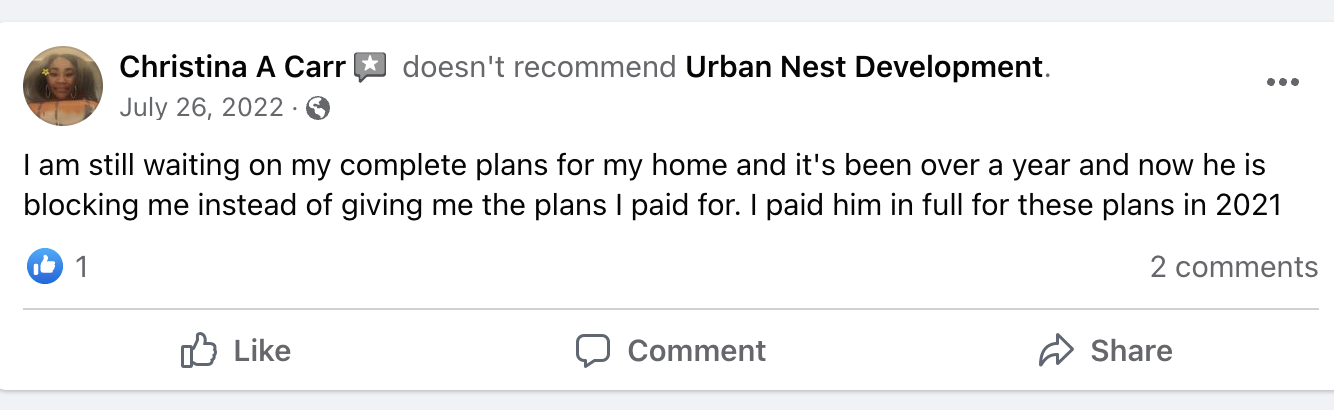Screen dimensions: 1334x410
Task: Click the second line mentioning paid in 2021
Action: pos(652,205)
